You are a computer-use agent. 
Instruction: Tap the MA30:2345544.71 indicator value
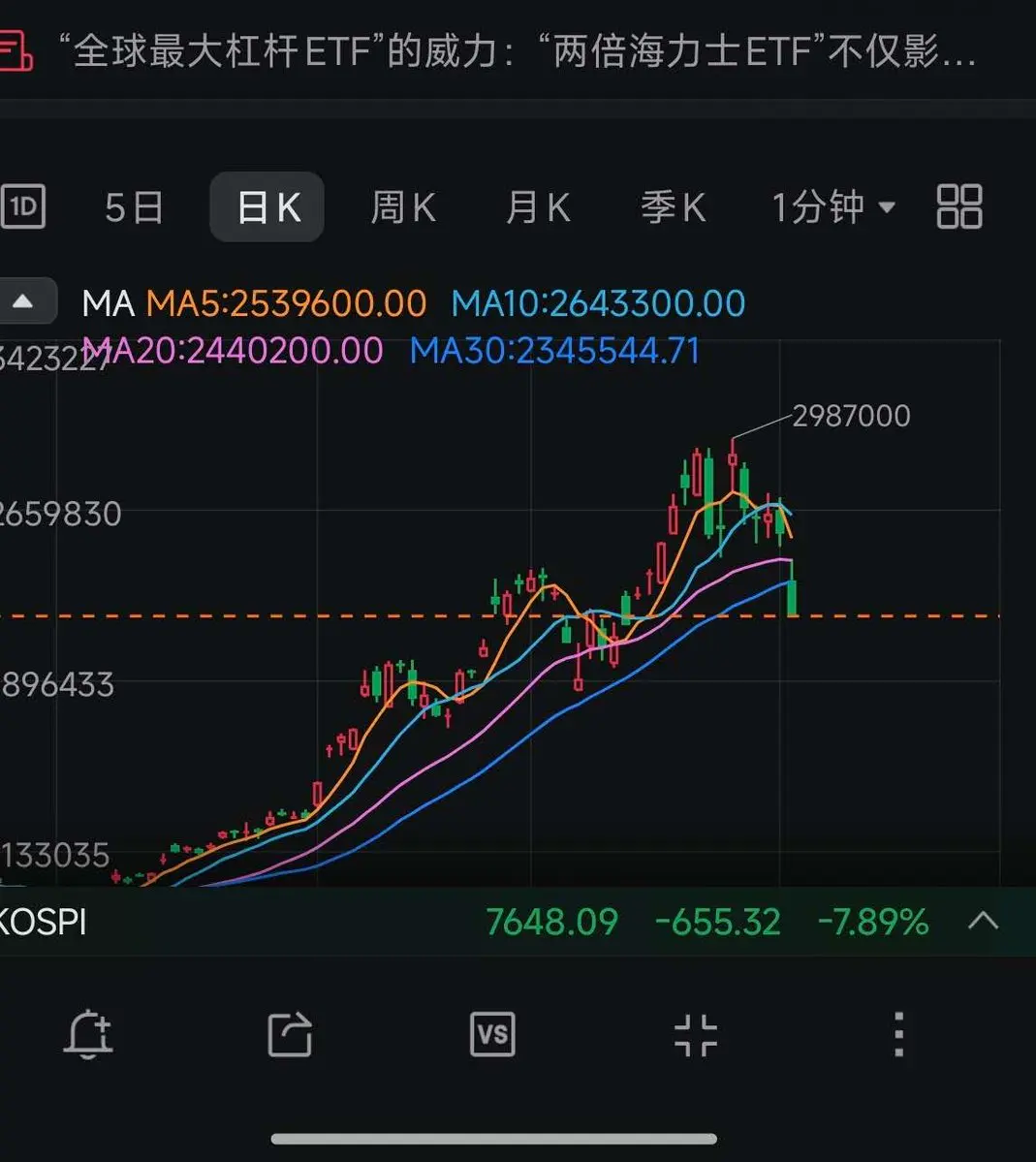[555, 350]
